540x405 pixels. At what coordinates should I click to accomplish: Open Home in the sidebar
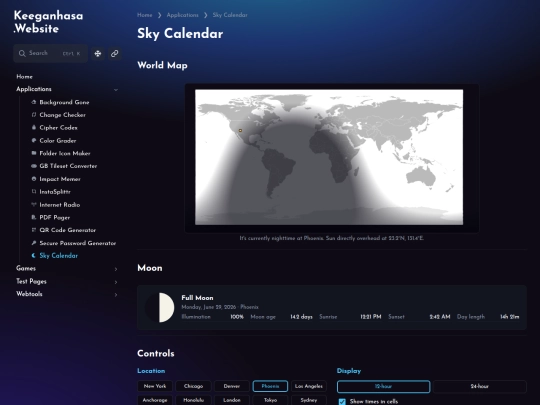pyautogui.click(x=24, y=76)
